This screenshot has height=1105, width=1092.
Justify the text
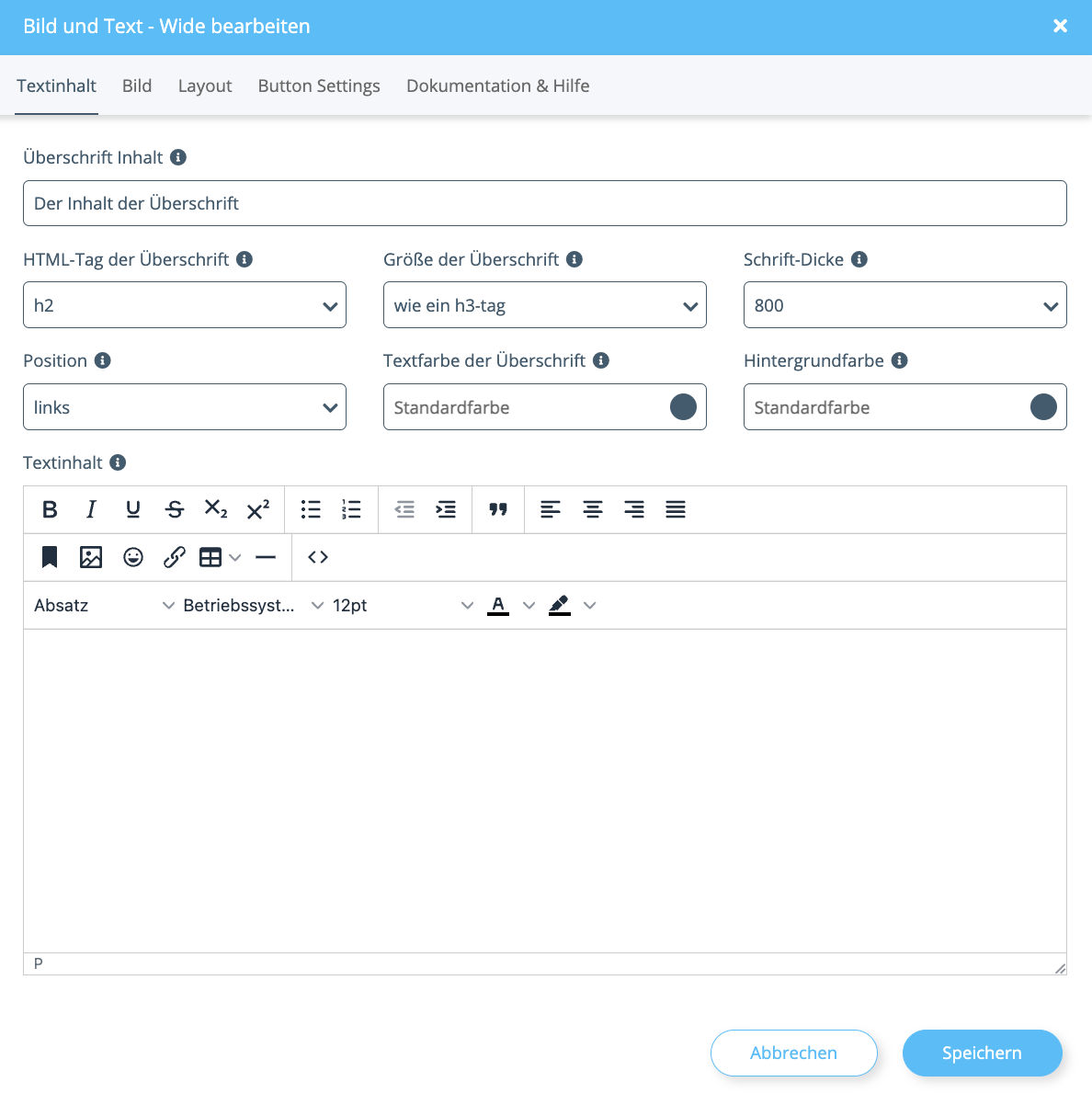676,509
